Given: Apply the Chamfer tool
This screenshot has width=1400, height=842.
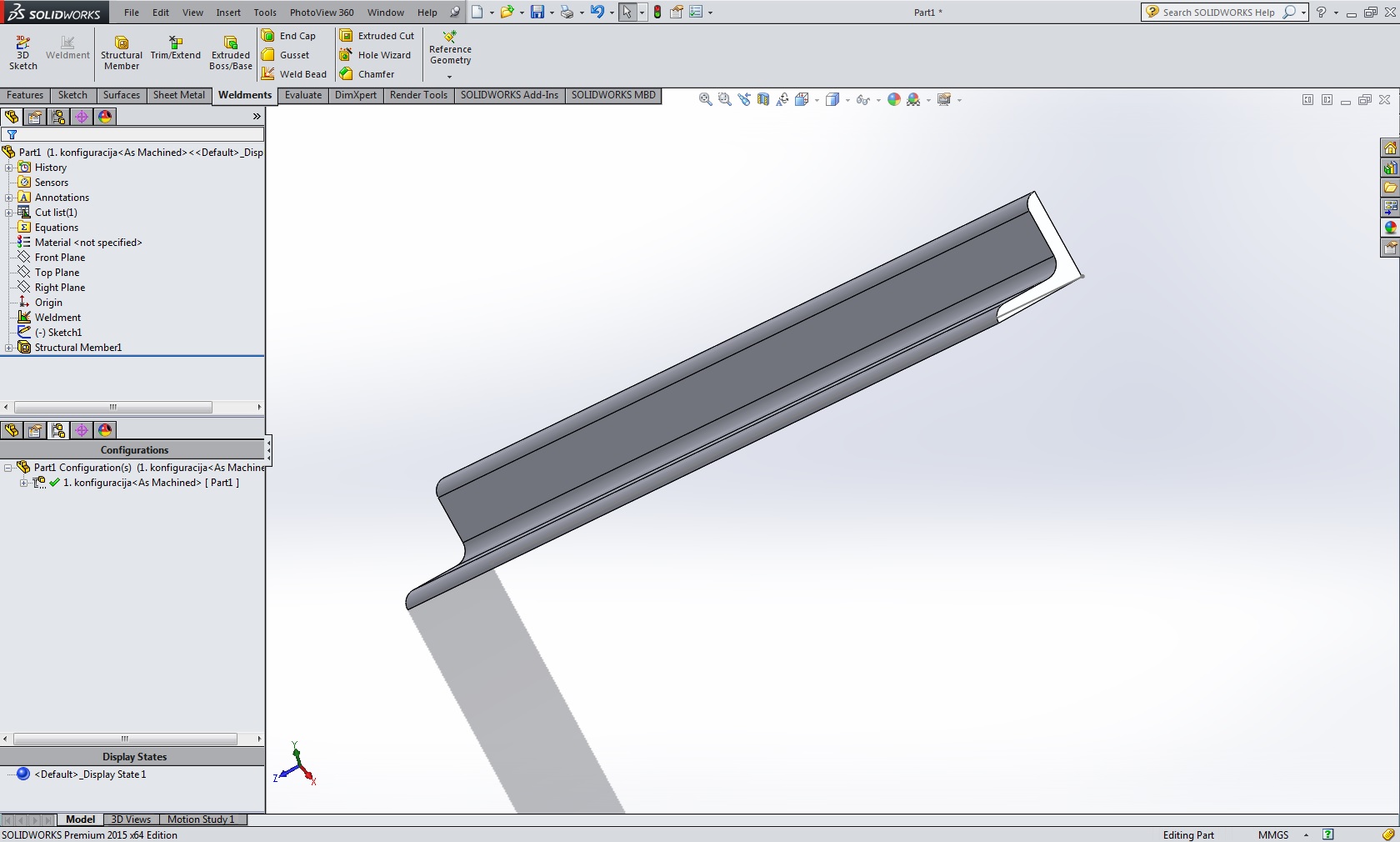Looking at the screenshot, I should [367, 74].
